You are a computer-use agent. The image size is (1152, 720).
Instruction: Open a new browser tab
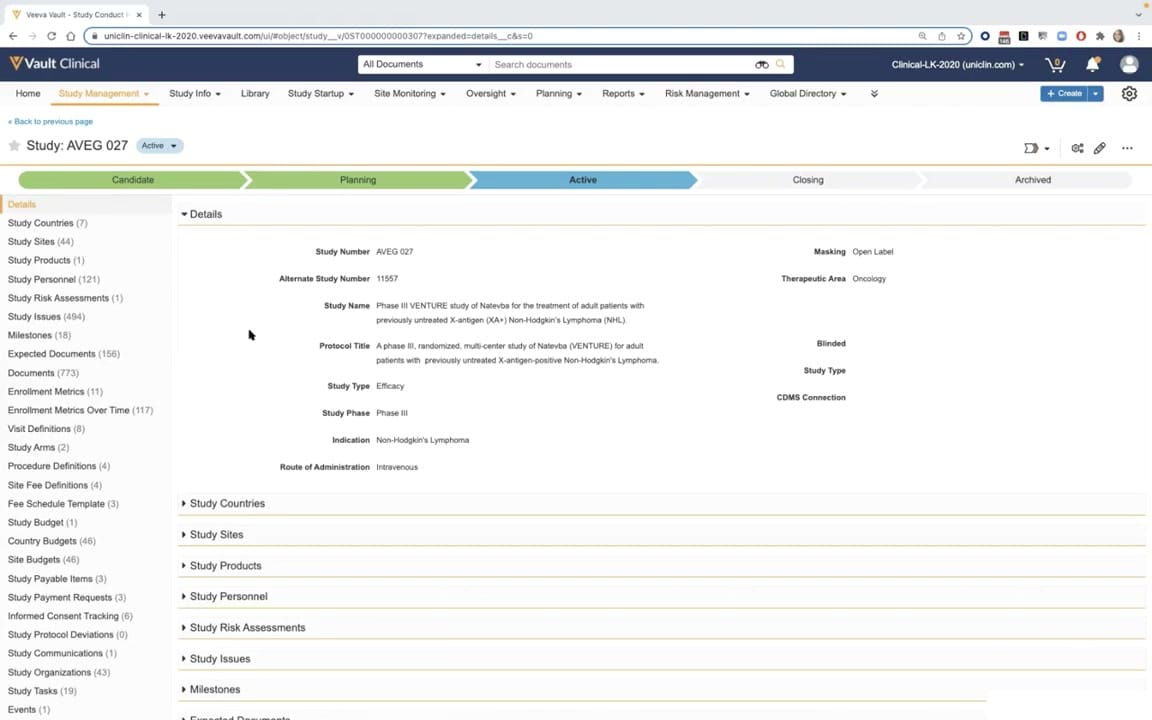(x=162, y=14)
